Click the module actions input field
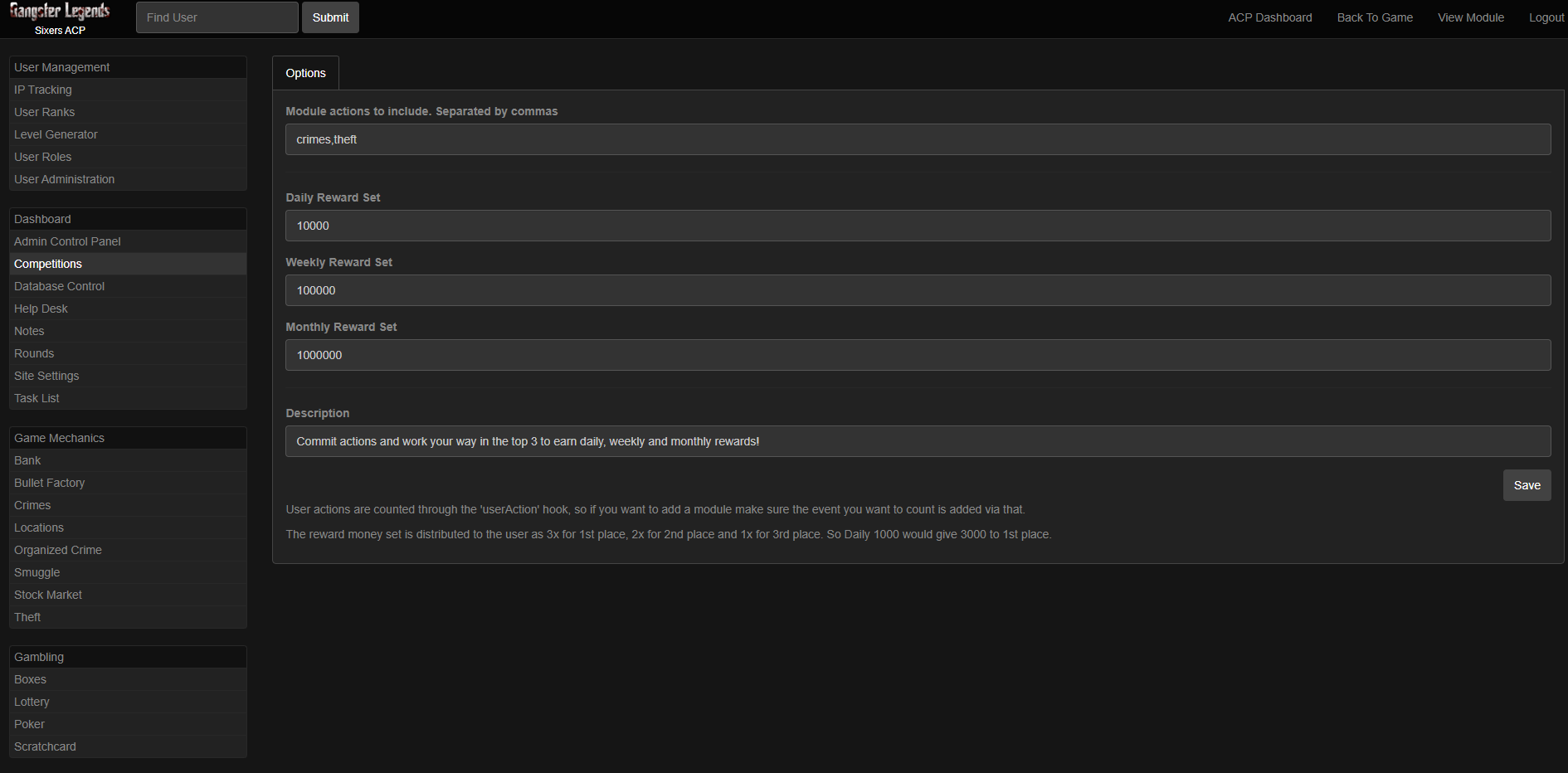 (918, 139)
